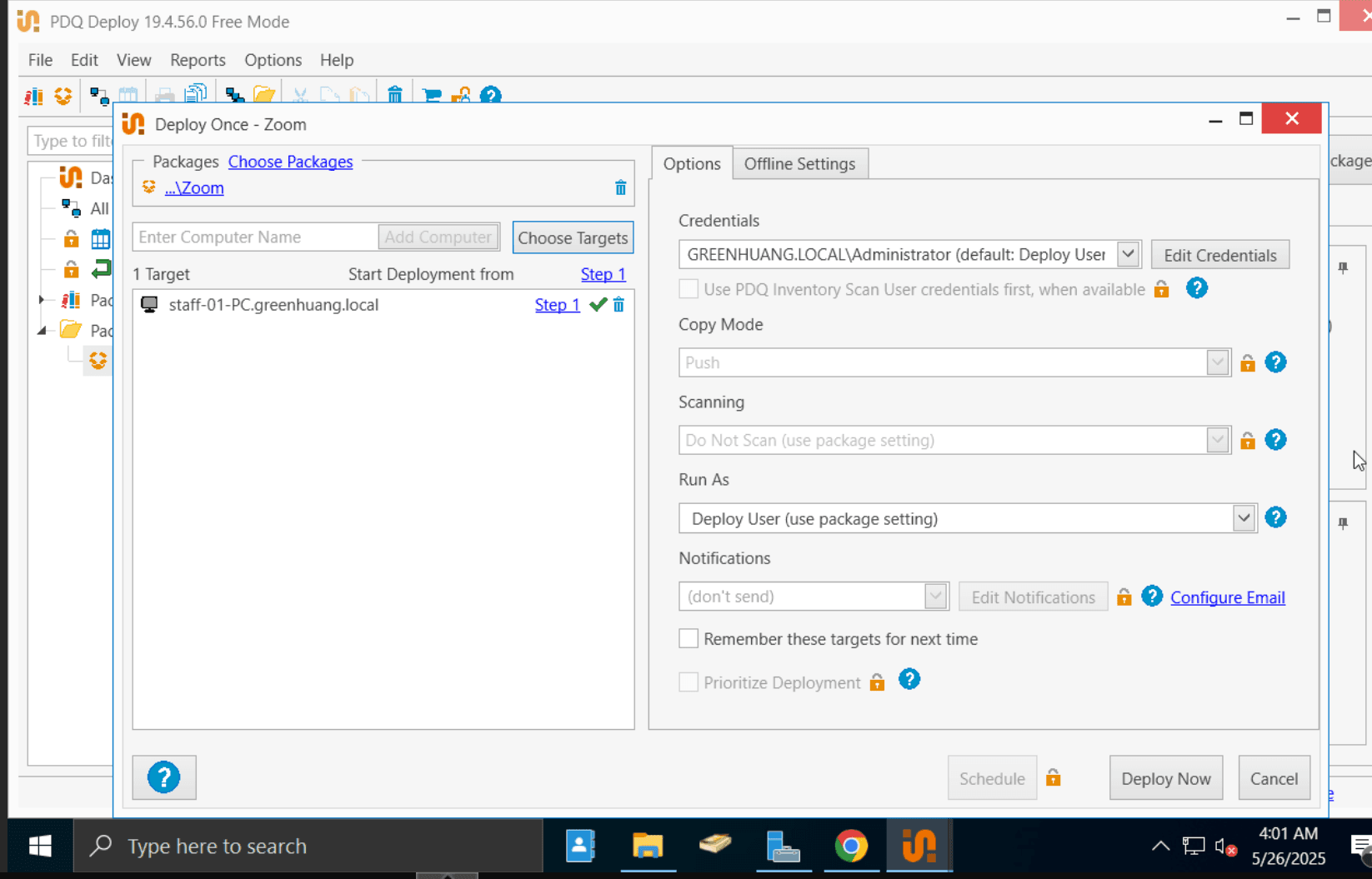Click Choose Packages link
This screenshot has width=1372, height=879.
click(290, 162)
